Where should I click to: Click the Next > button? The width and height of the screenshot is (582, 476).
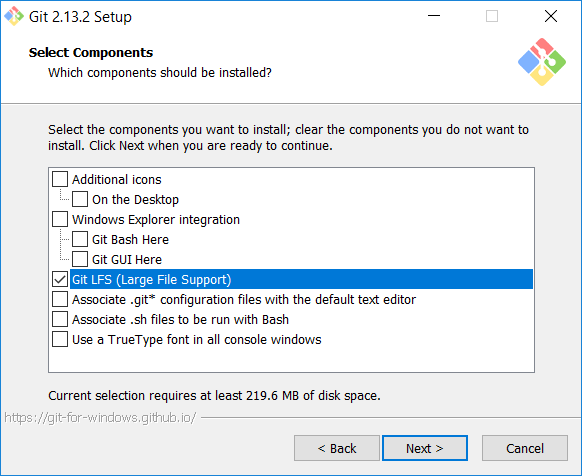click(x=425, y=448)
